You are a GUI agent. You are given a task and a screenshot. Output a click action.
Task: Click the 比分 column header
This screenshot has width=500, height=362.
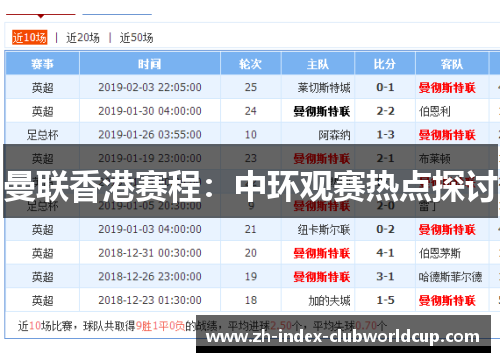385,63
